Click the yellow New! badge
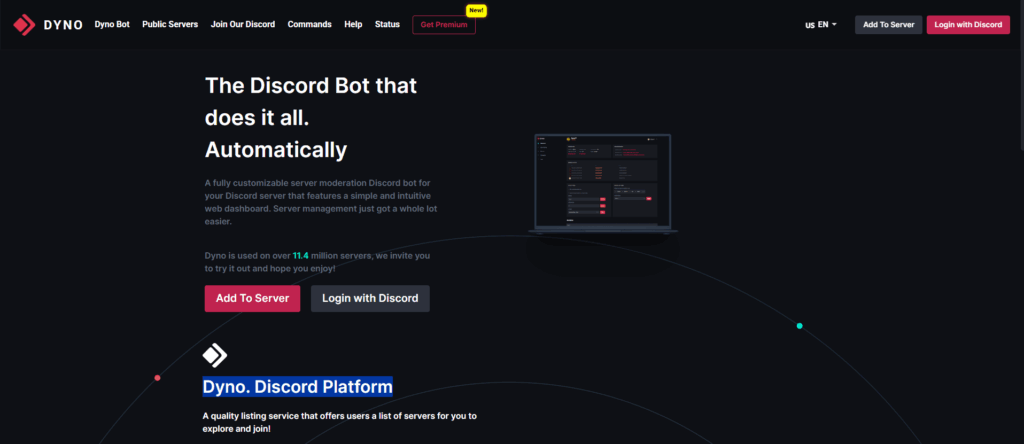The height and width of the screenshot is (444, 1024). click(476, 10)
